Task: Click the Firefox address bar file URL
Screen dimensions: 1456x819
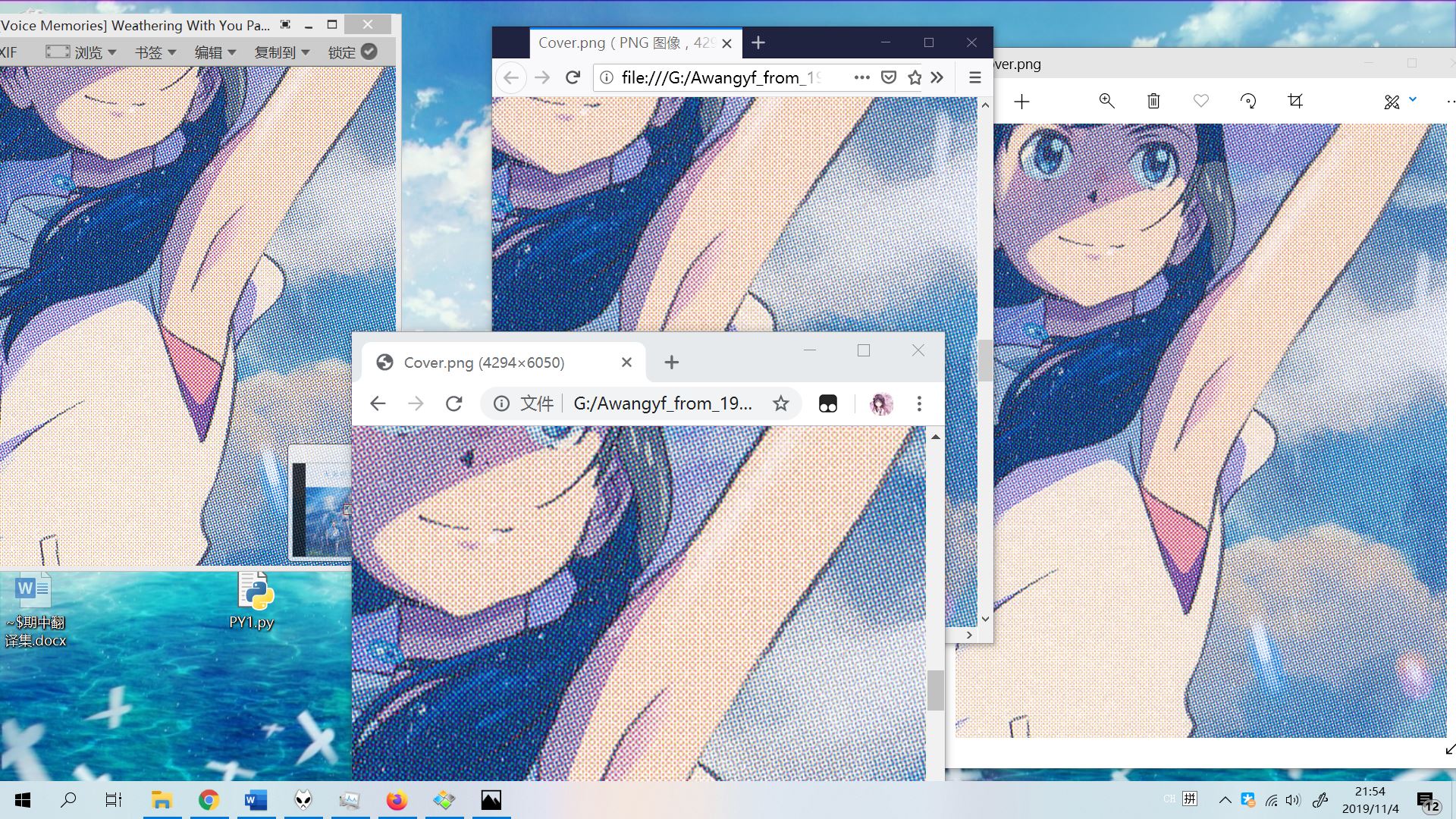Action: [x=720, y=77]
